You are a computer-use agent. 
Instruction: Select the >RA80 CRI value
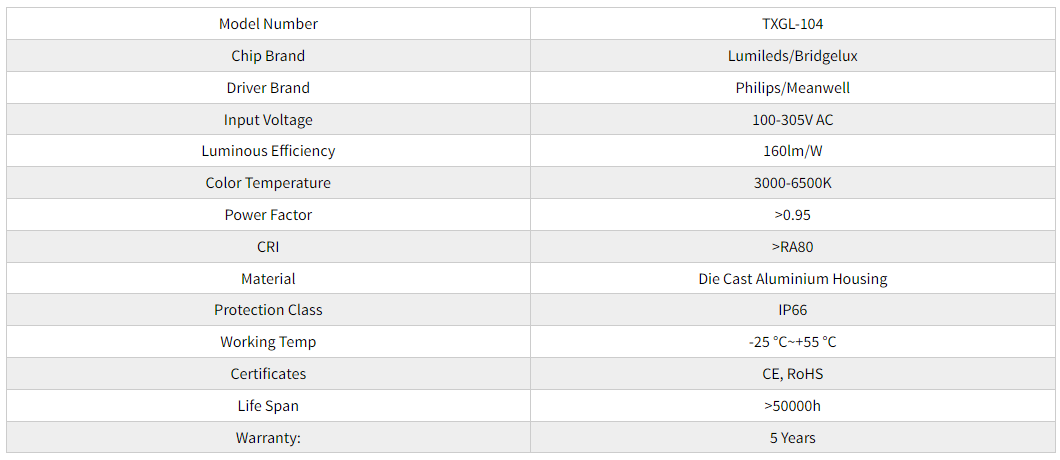pos(792,247)
